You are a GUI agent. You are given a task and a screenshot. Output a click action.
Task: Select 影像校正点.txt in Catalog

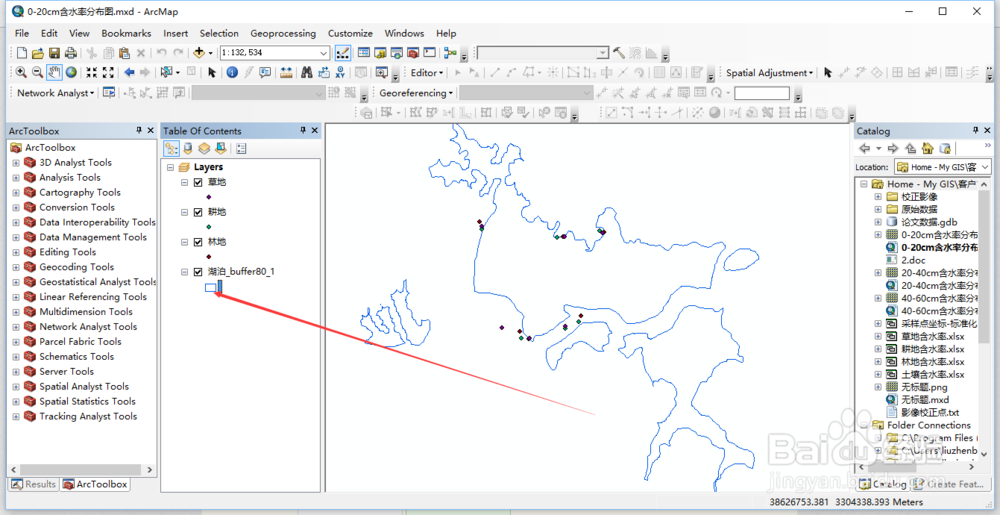tap(930, 412)
